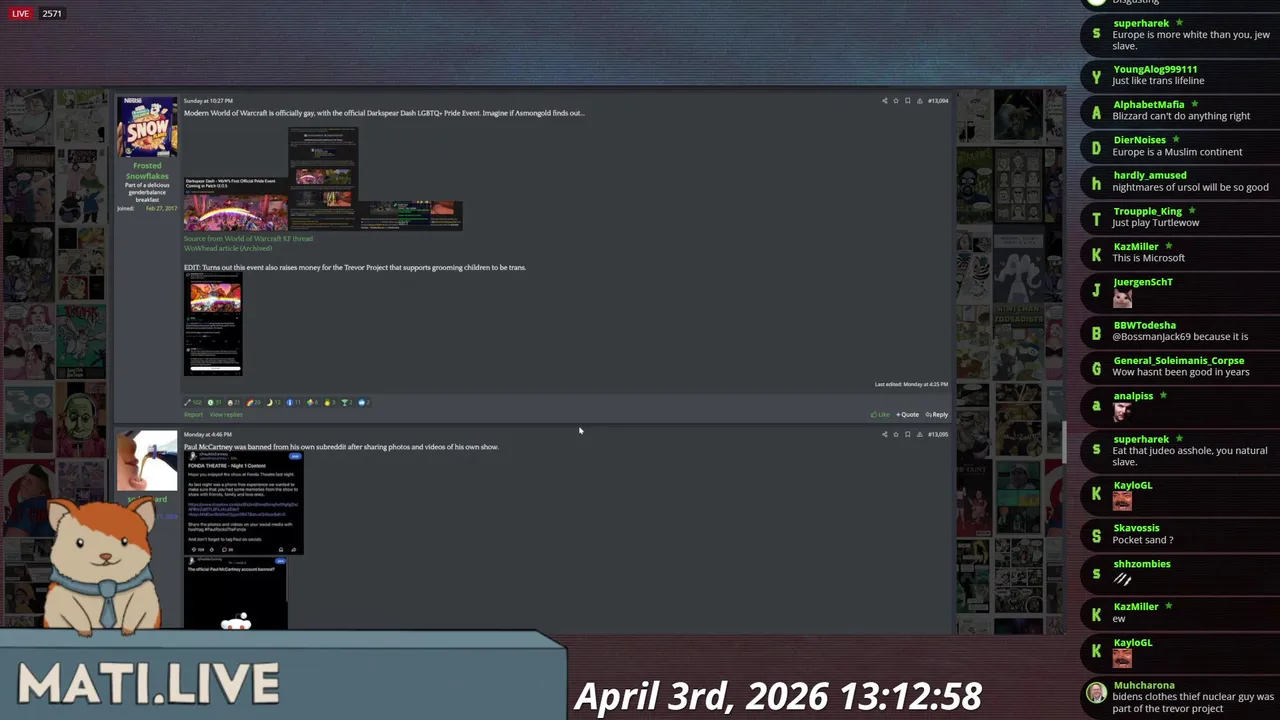Open the FONDA THEATRE Night 1 Content screenshot
This screenshot has width=1280, height=720.
pyautogui.click(x=244, y=503)
